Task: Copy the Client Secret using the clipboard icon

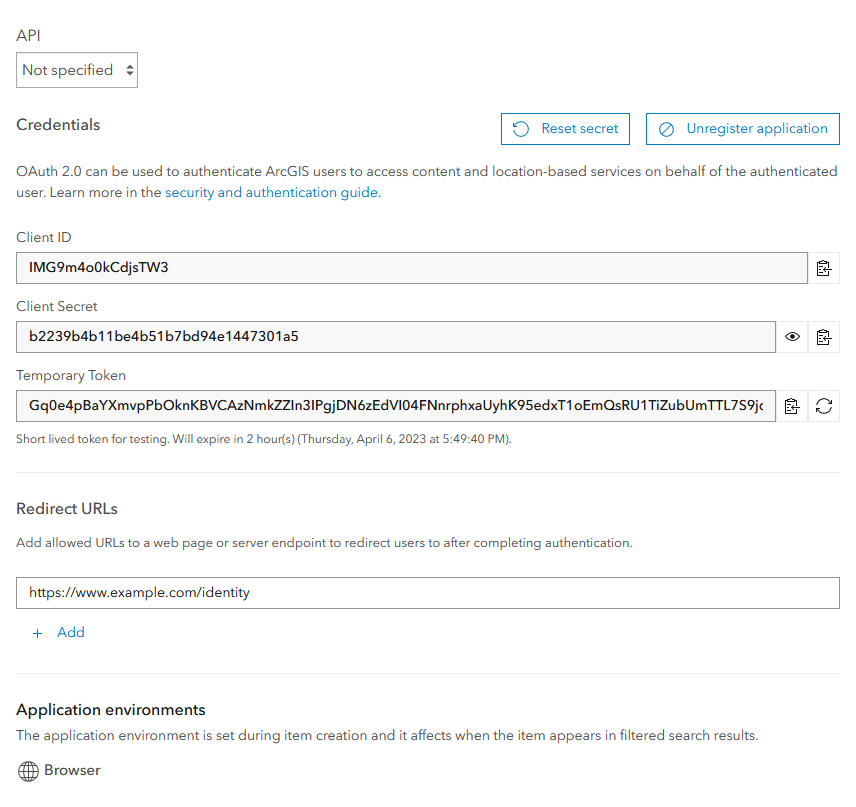Action: [x=824, y=337]
